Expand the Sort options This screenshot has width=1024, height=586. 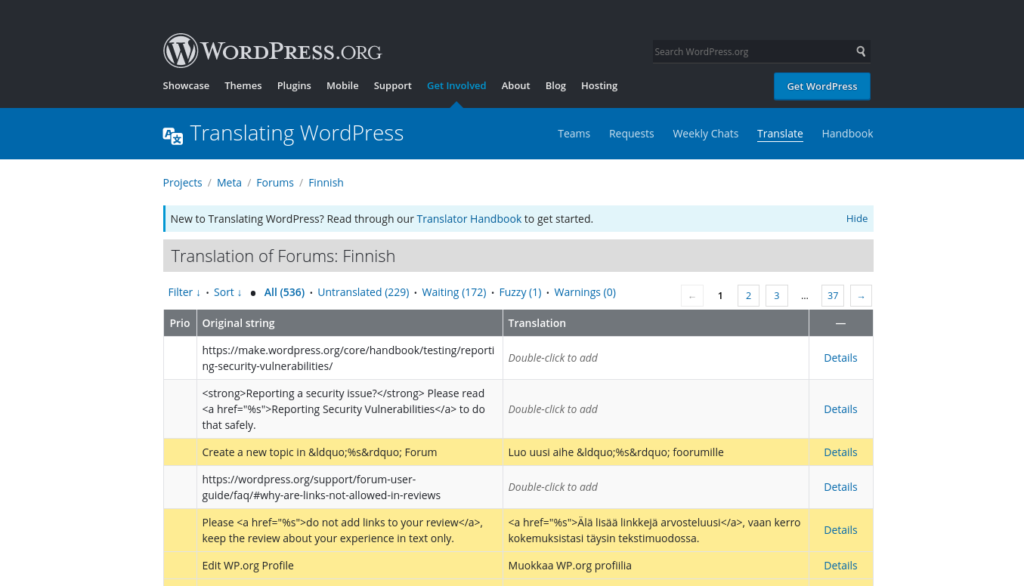[x=228, y=293]
